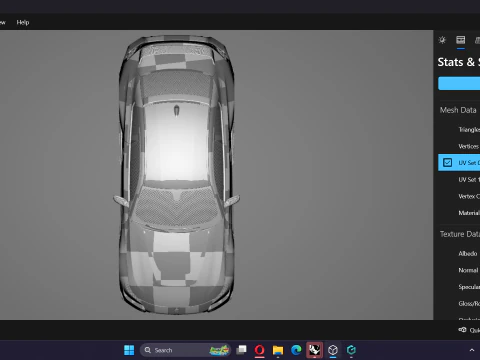Image resolution: width=480 pixels, height=360 pixels.
Task: Select the Gloss/Roughness texture row
Action: pyautogui.click(x=459, y=304)
